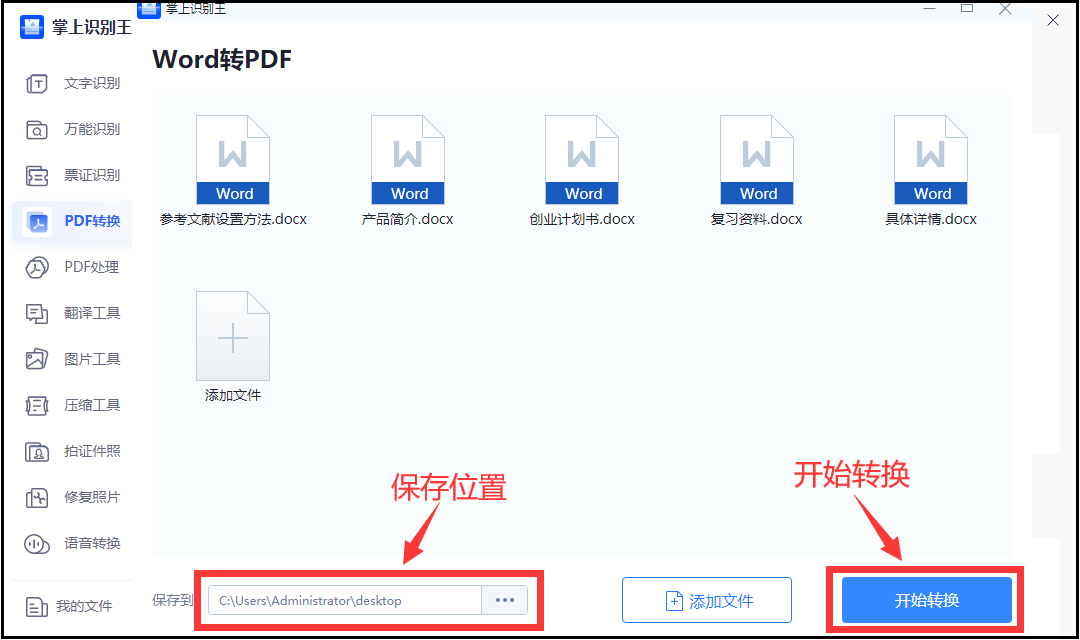The width and height of the screenshot is (1080, 640).
Task: Click the 压缩工具 menu label
Action: point(92,405)
